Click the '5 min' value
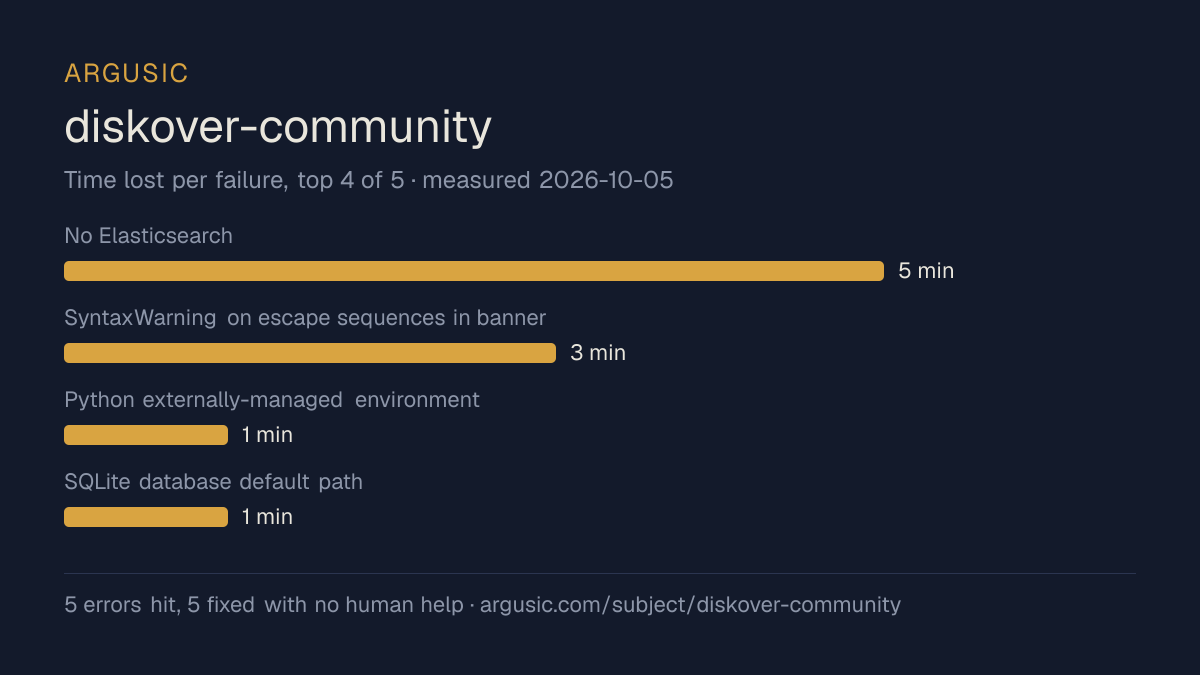Screen dimensions: 1200x675 [926, 271]
